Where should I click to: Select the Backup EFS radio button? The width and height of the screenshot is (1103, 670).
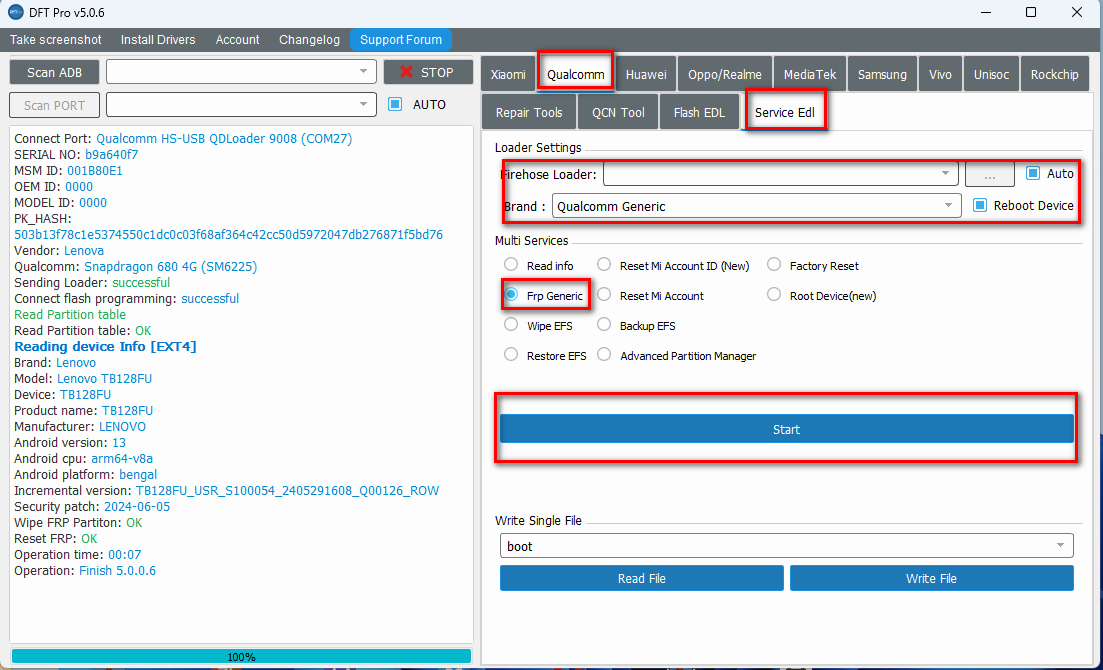click(604, 324)
